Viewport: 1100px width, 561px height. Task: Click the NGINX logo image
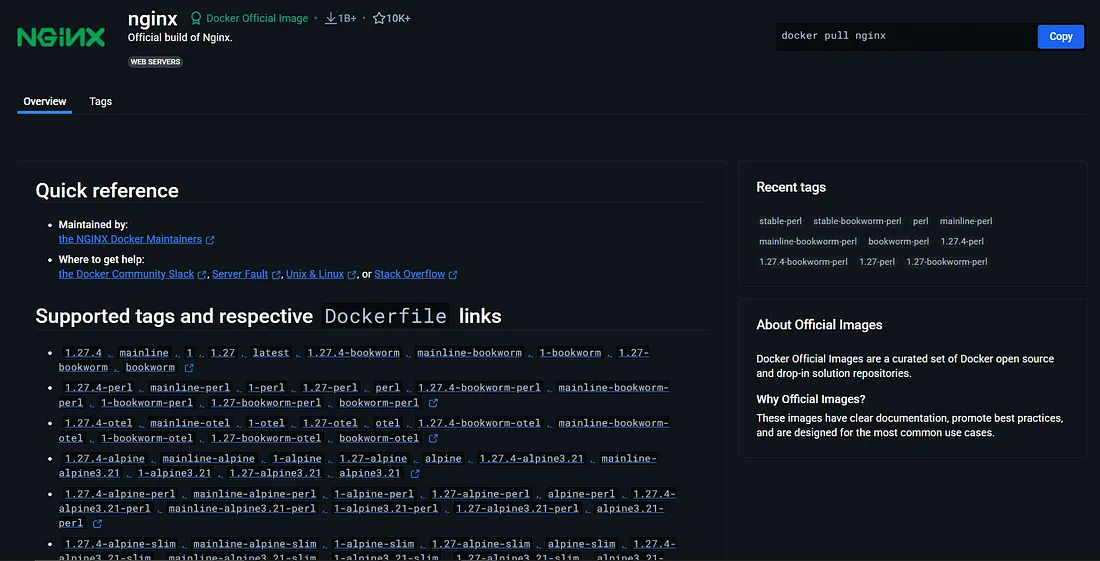[61, 37]
